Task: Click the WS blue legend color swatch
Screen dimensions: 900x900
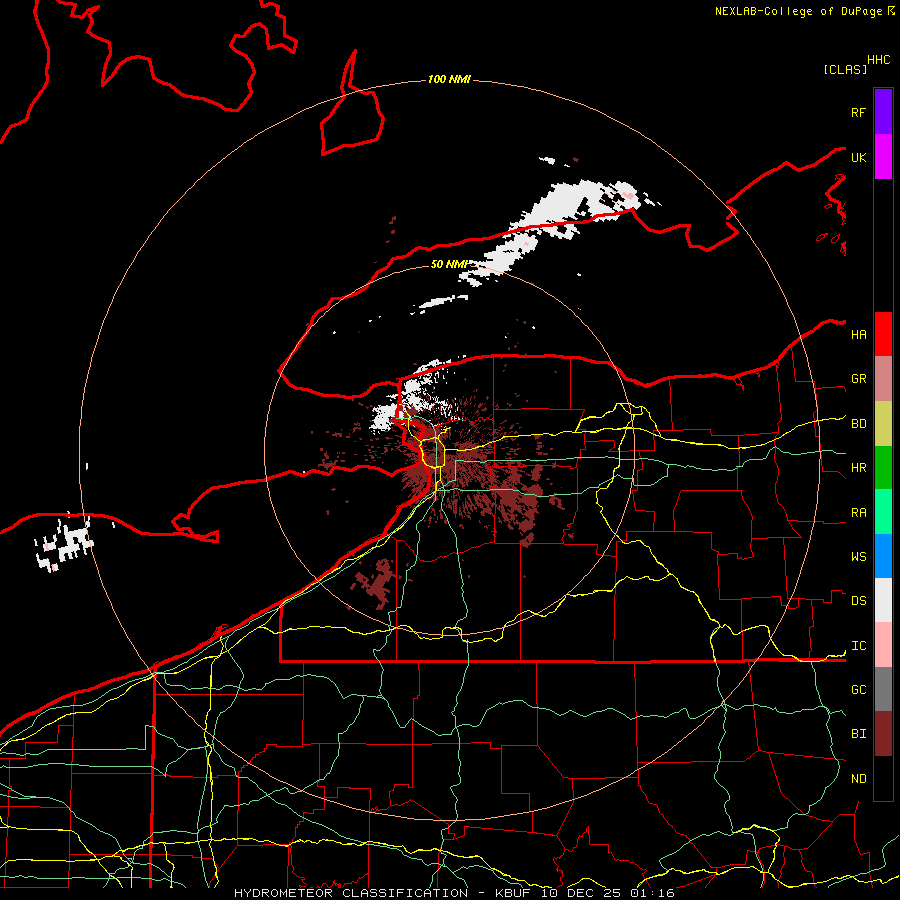Action: click(x=883, y=556)
